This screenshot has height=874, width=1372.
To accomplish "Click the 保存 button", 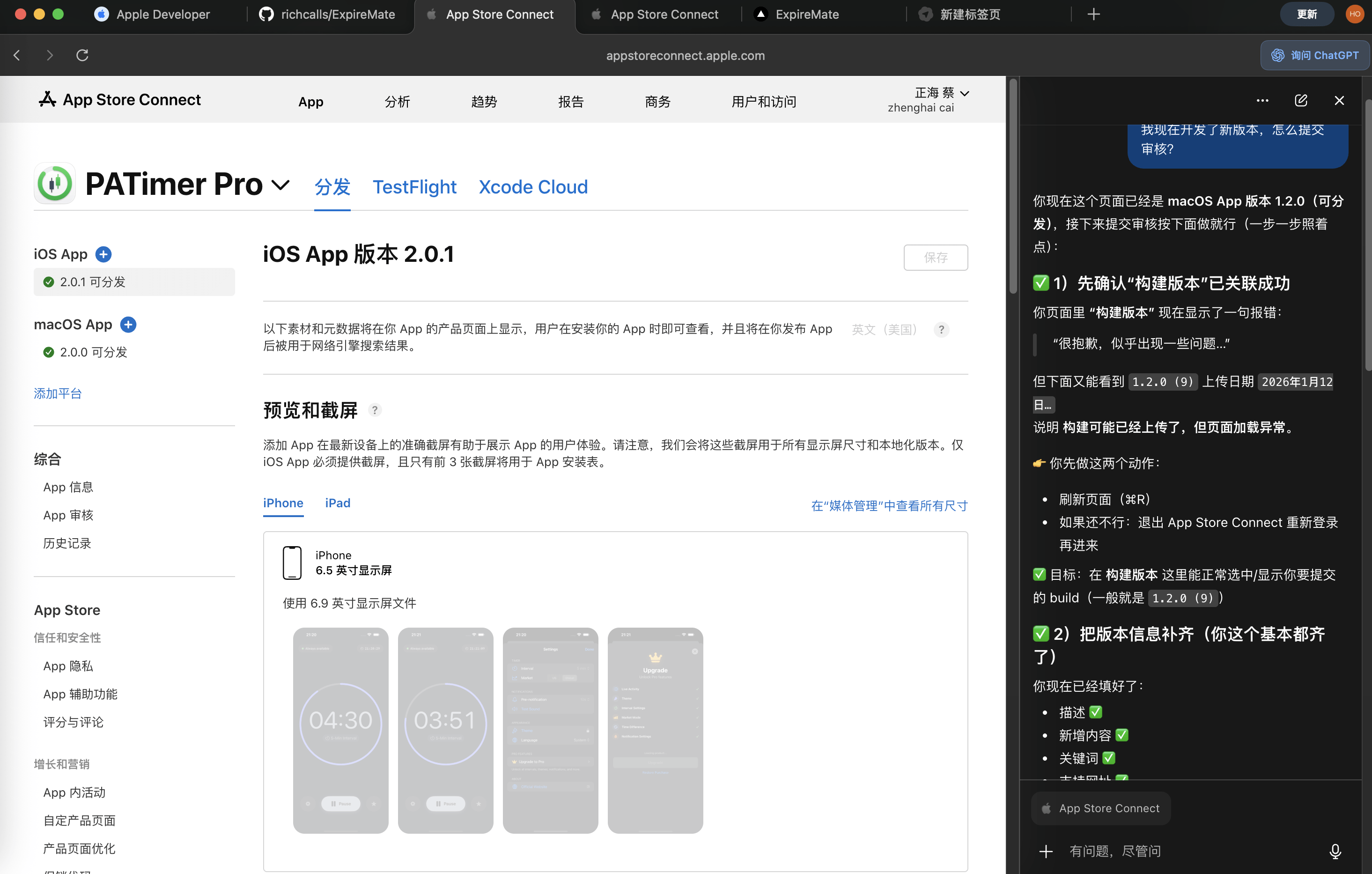I will [x=935, y=258].
